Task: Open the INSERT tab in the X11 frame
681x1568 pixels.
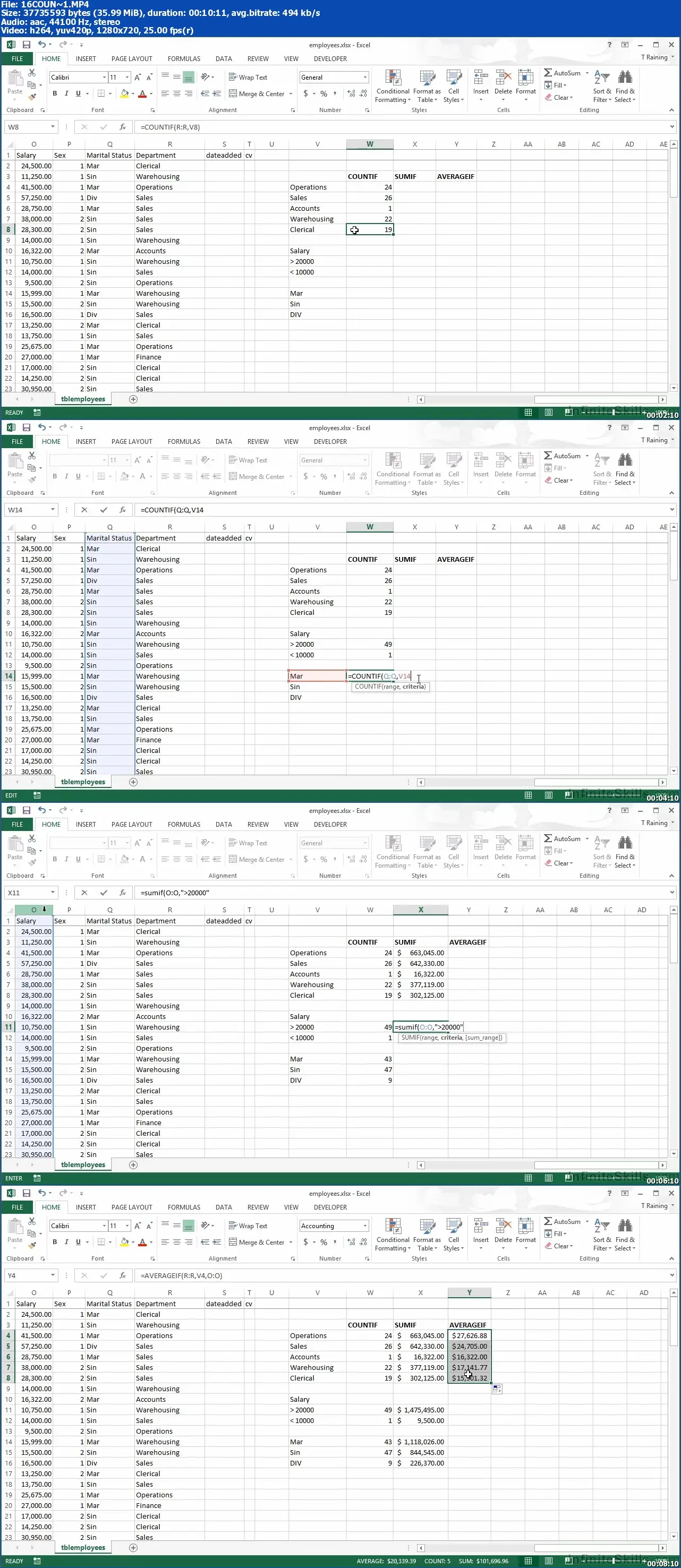Action: (x=86, y=825)
